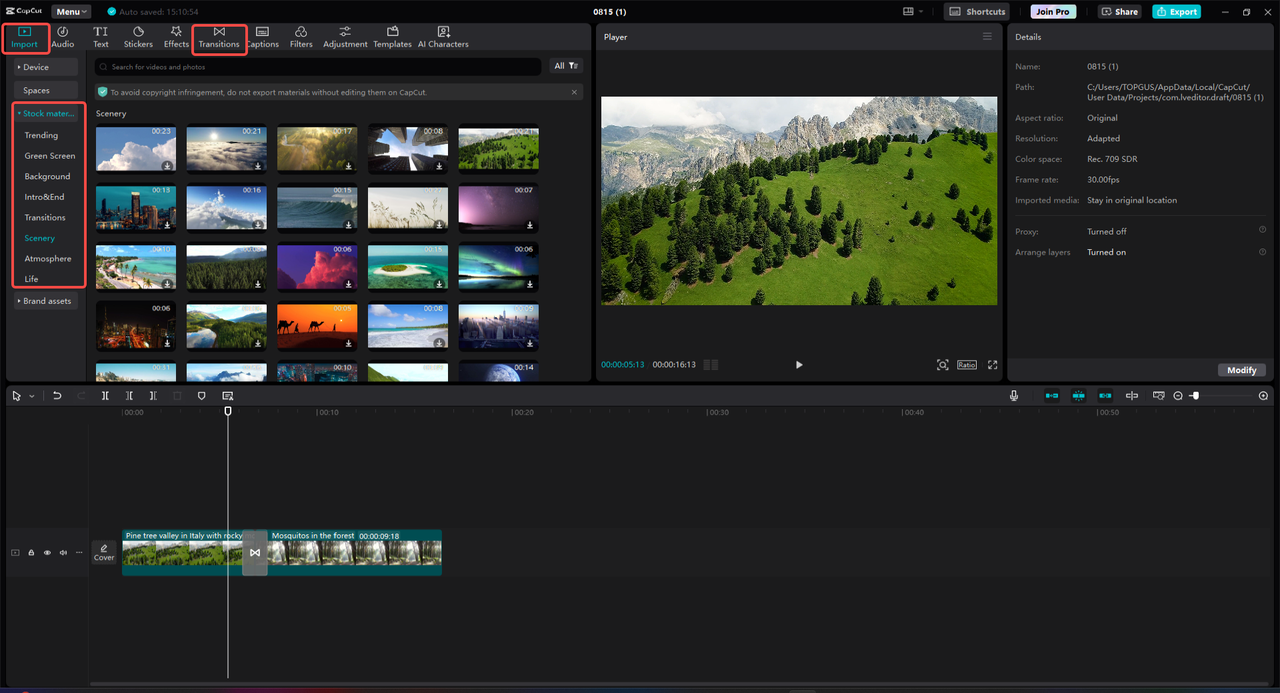Image resolution: width=1280 pixels, height=693 pixels.
Task: Open the playback quality bars control
Action: pos(711,365)
